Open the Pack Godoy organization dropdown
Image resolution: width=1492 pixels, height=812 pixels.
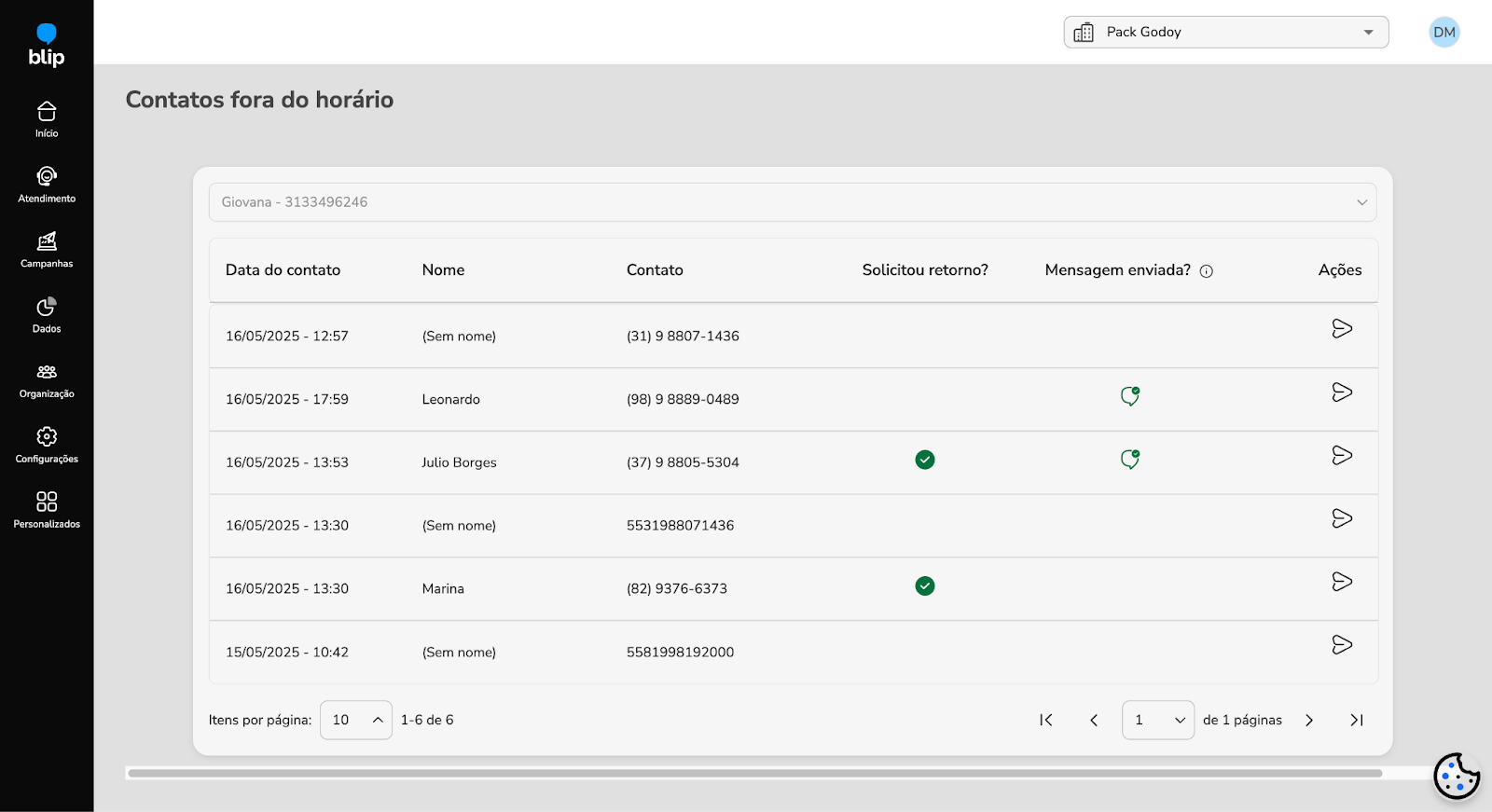click(x=1225, y=32)
